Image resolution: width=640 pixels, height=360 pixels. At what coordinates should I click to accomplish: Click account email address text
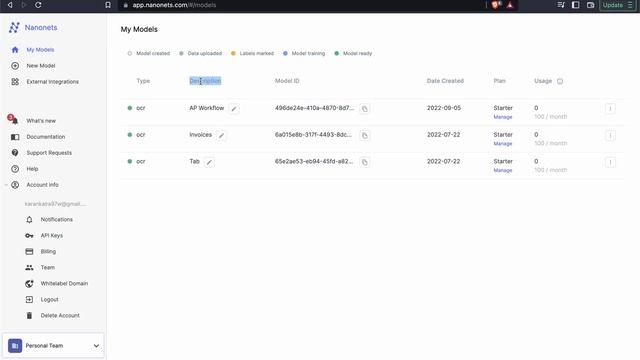(56, 204)
